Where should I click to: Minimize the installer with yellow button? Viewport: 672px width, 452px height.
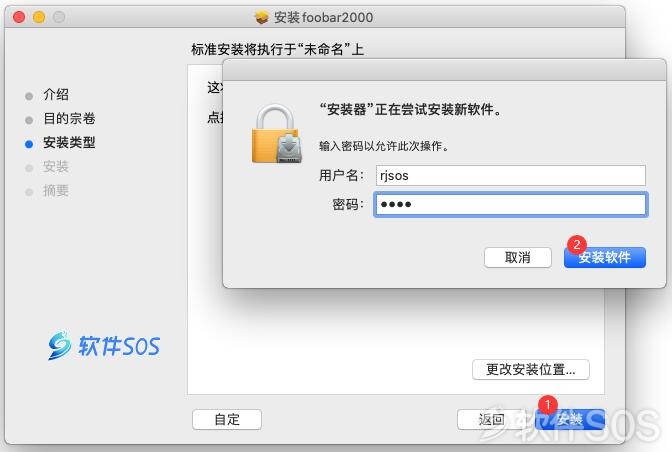39,17
